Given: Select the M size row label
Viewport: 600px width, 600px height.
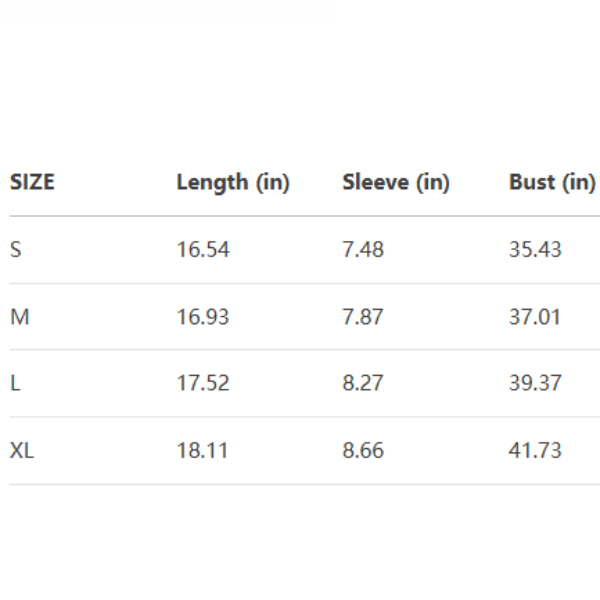Looking at the screenshot, I should (20, 317).
